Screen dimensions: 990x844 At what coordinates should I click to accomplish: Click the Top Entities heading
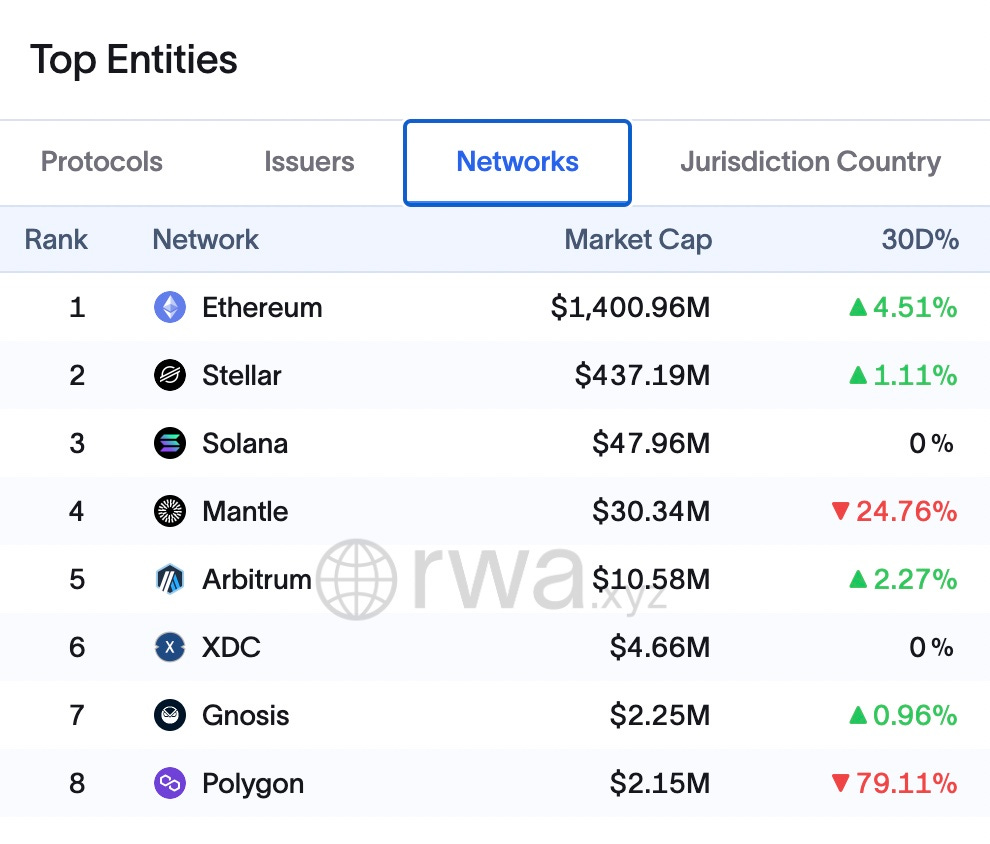tap(134, 60)
